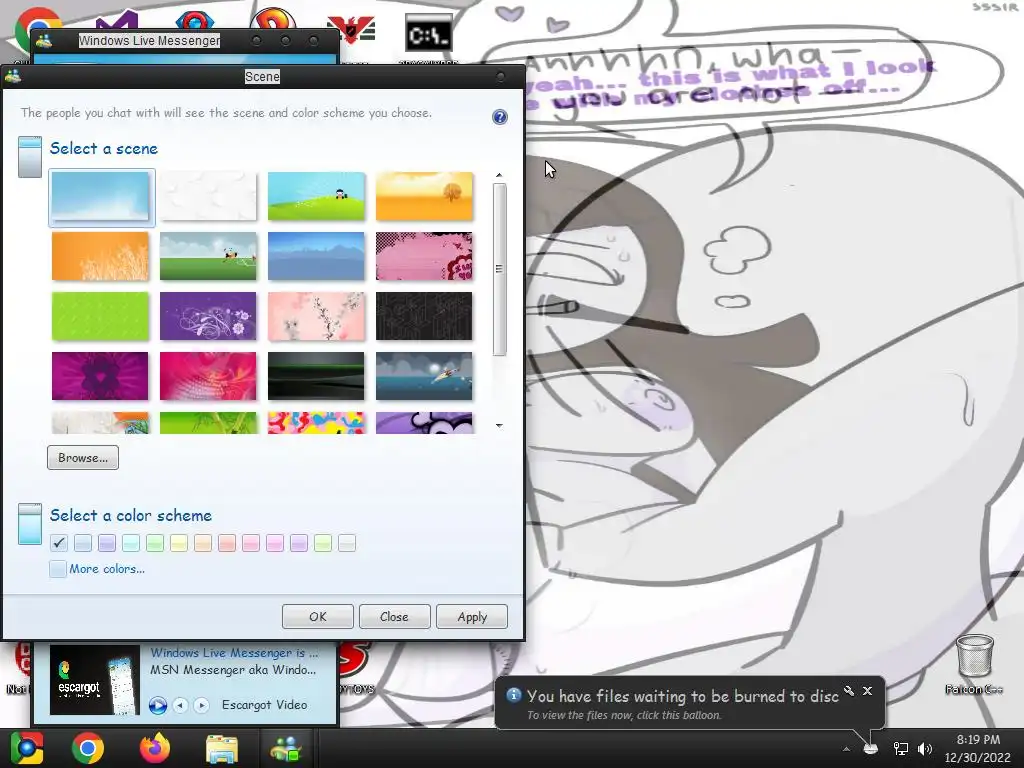Choose the purple floral swirl scene
The width and height of the screenshot is (1024, 768).
tap(208, 316)
